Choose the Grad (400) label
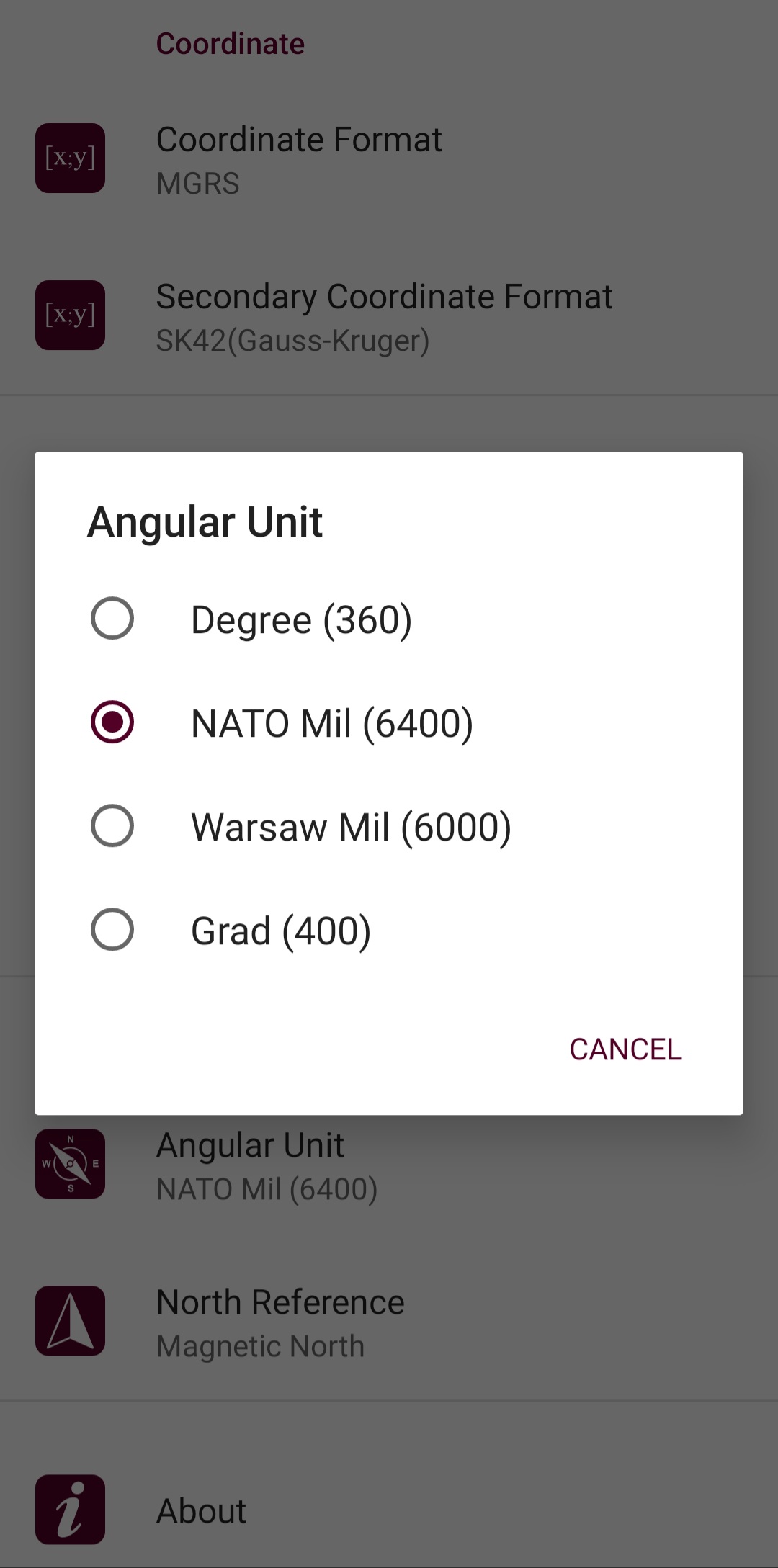778x1568 pixels. click(x=281, y=931)
